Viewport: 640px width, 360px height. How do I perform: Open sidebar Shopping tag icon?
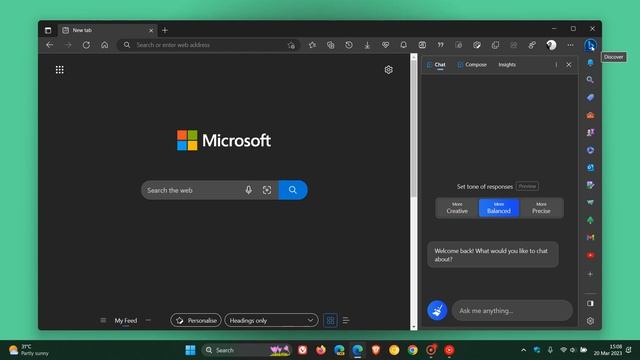pos(590,97)
